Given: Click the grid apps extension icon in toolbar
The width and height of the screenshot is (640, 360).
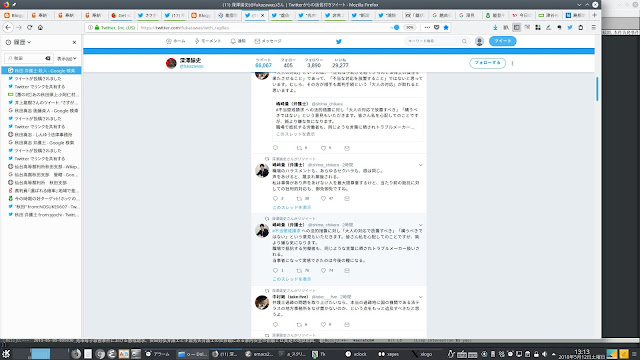Looking at the screenshot, I should click(538, 27).
